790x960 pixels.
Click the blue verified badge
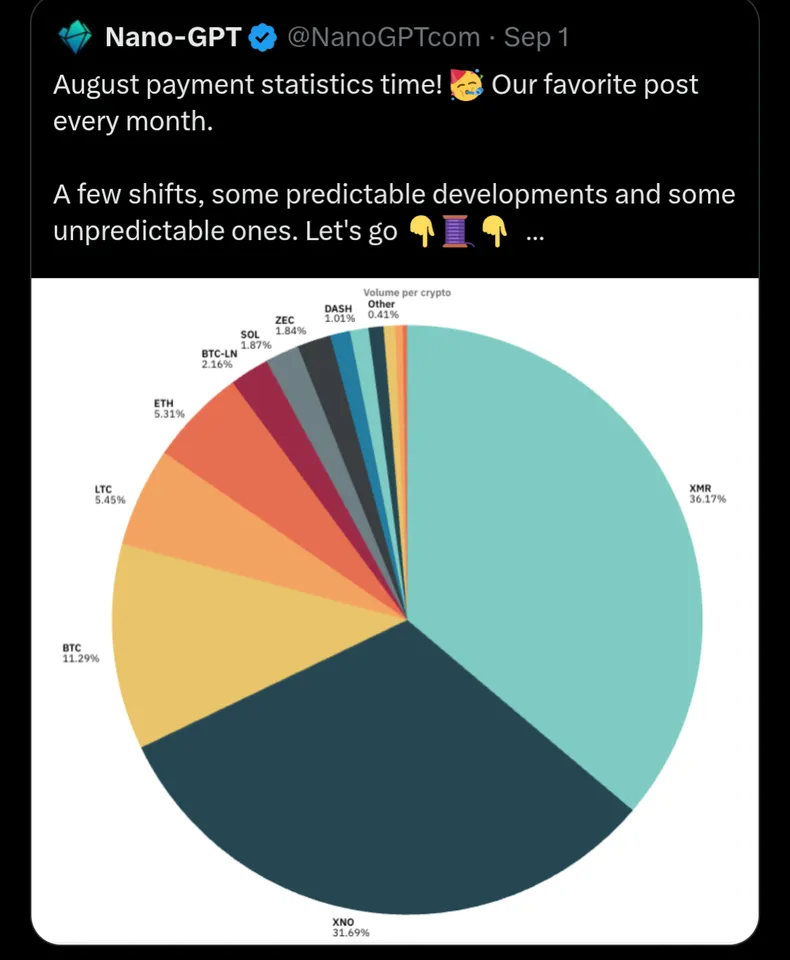pyautogui.click(x=263, y=39)
